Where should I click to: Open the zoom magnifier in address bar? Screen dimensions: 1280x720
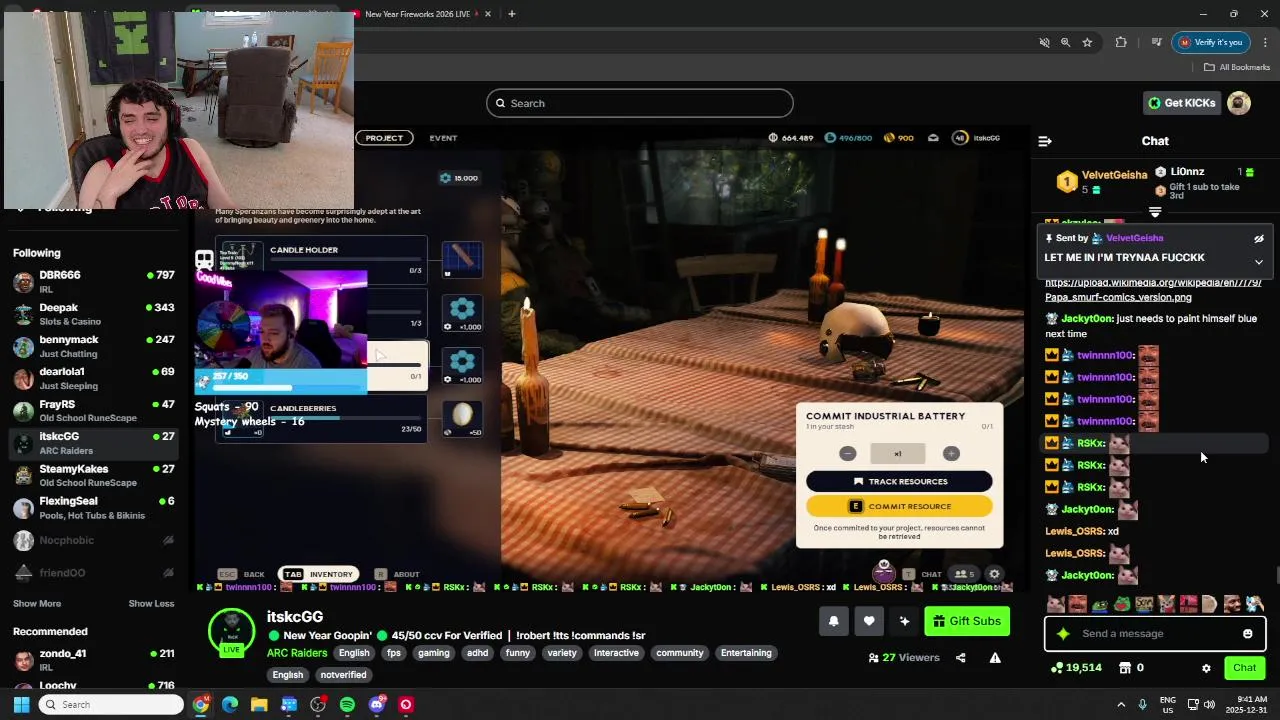(1065, 42)
